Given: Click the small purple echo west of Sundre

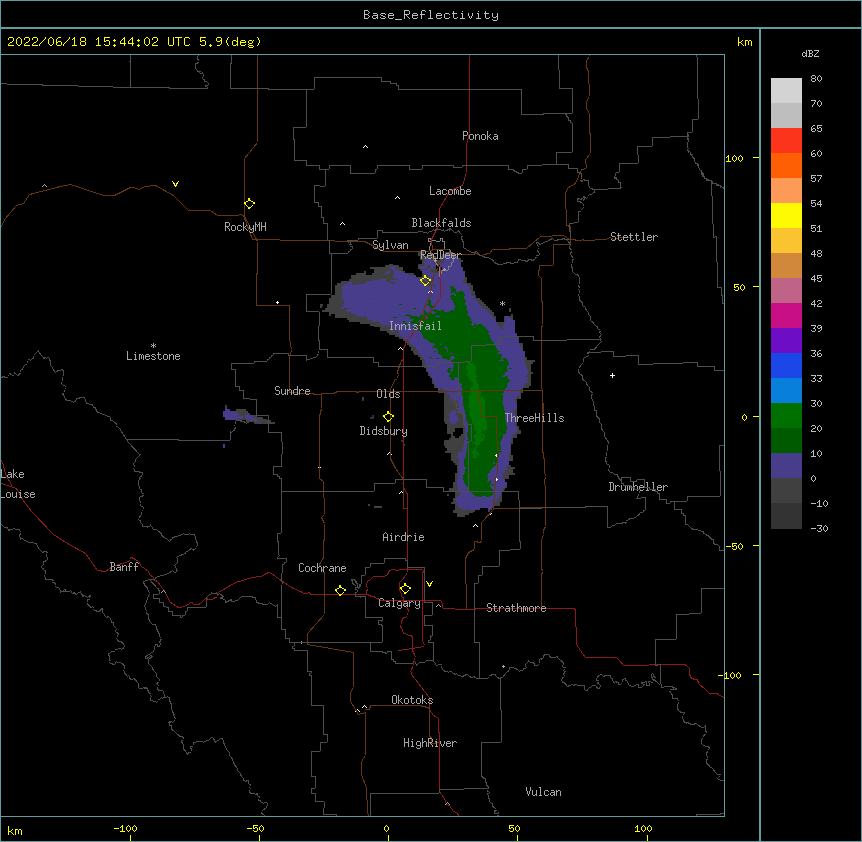Looking at the screenshot, I should point(240,415).
